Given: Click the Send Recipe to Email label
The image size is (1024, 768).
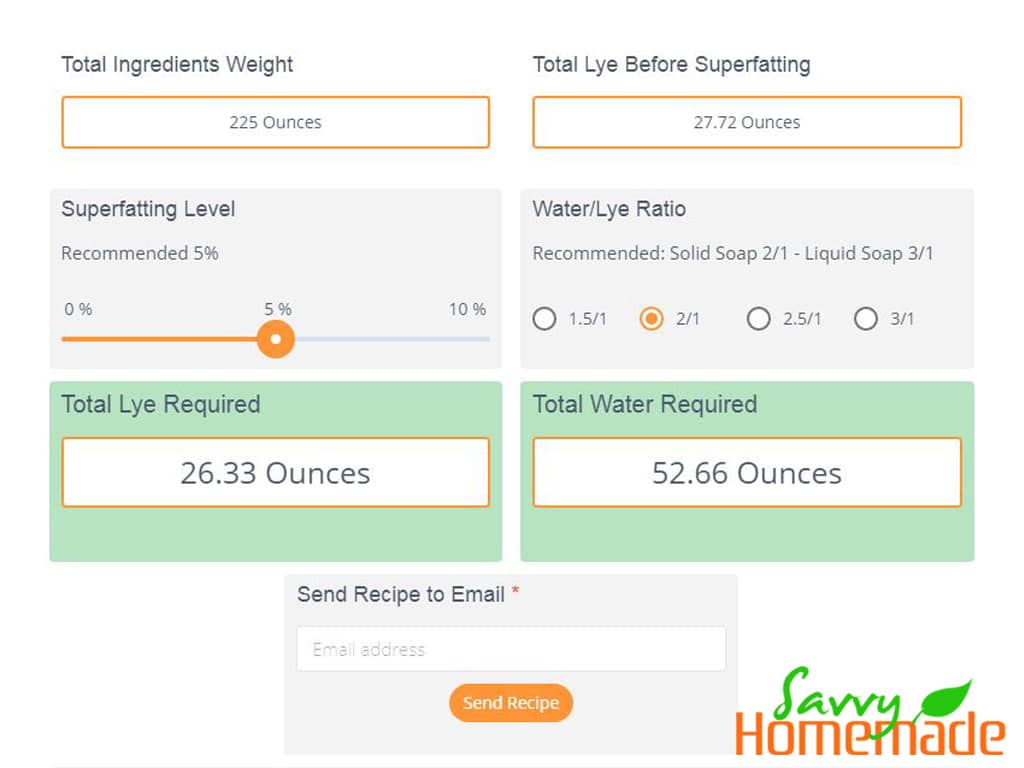Looking at the screenshot, I should [x=400, y=594].
